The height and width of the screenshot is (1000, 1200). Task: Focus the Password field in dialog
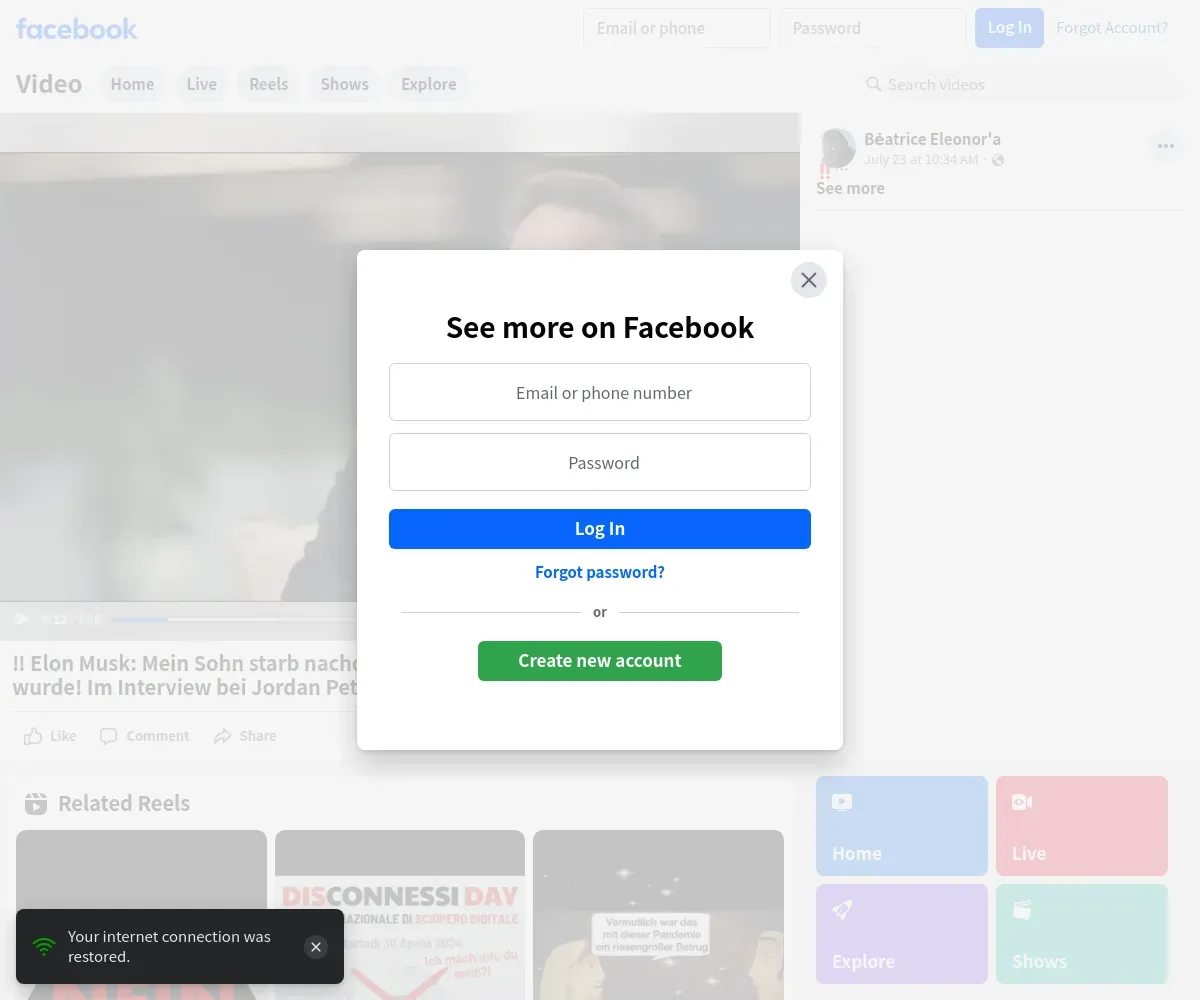[x=600, y=462]
